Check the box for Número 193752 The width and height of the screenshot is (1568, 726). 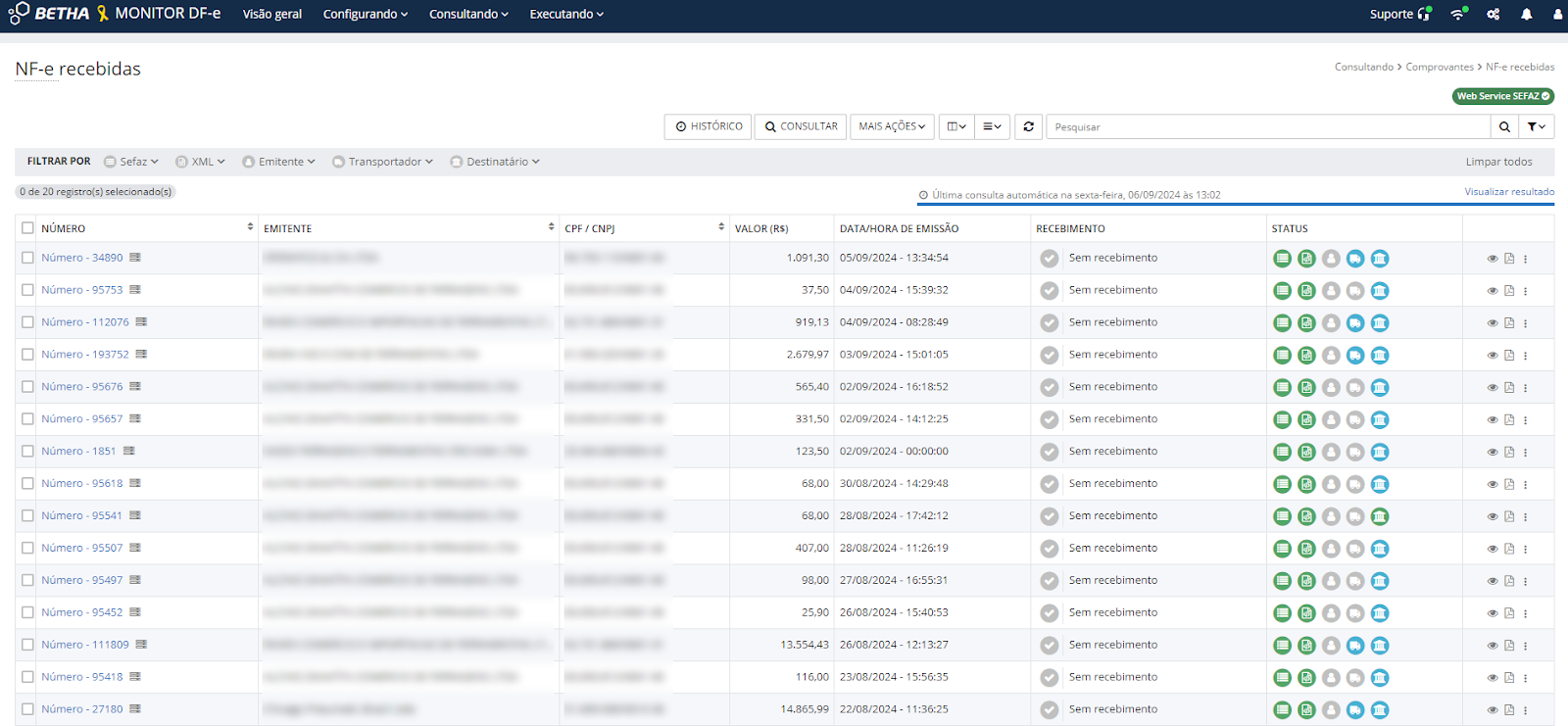click(27, 355)
